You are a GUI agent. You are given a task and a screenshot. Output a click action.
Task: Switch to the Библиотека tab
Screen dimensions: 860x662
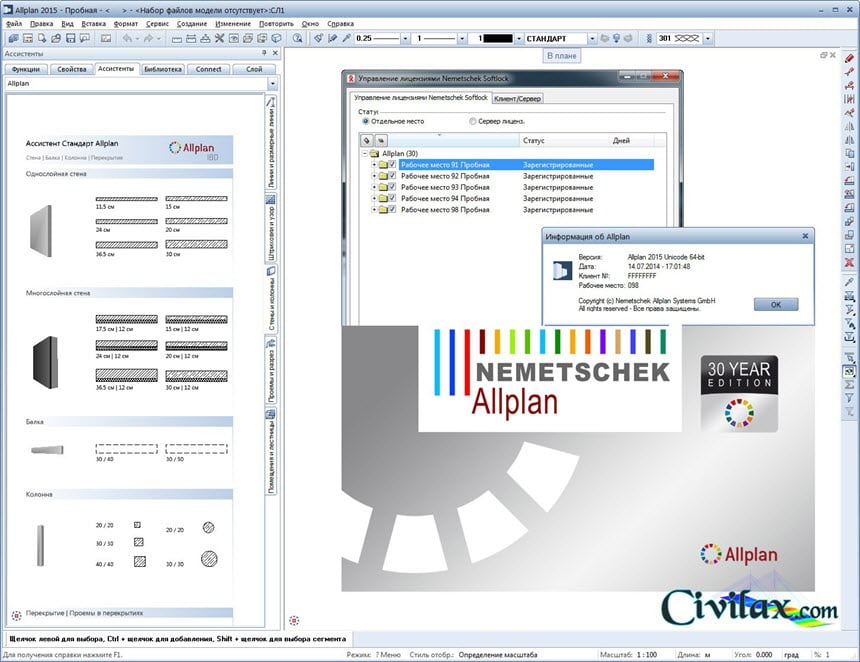tap(163, 69)
